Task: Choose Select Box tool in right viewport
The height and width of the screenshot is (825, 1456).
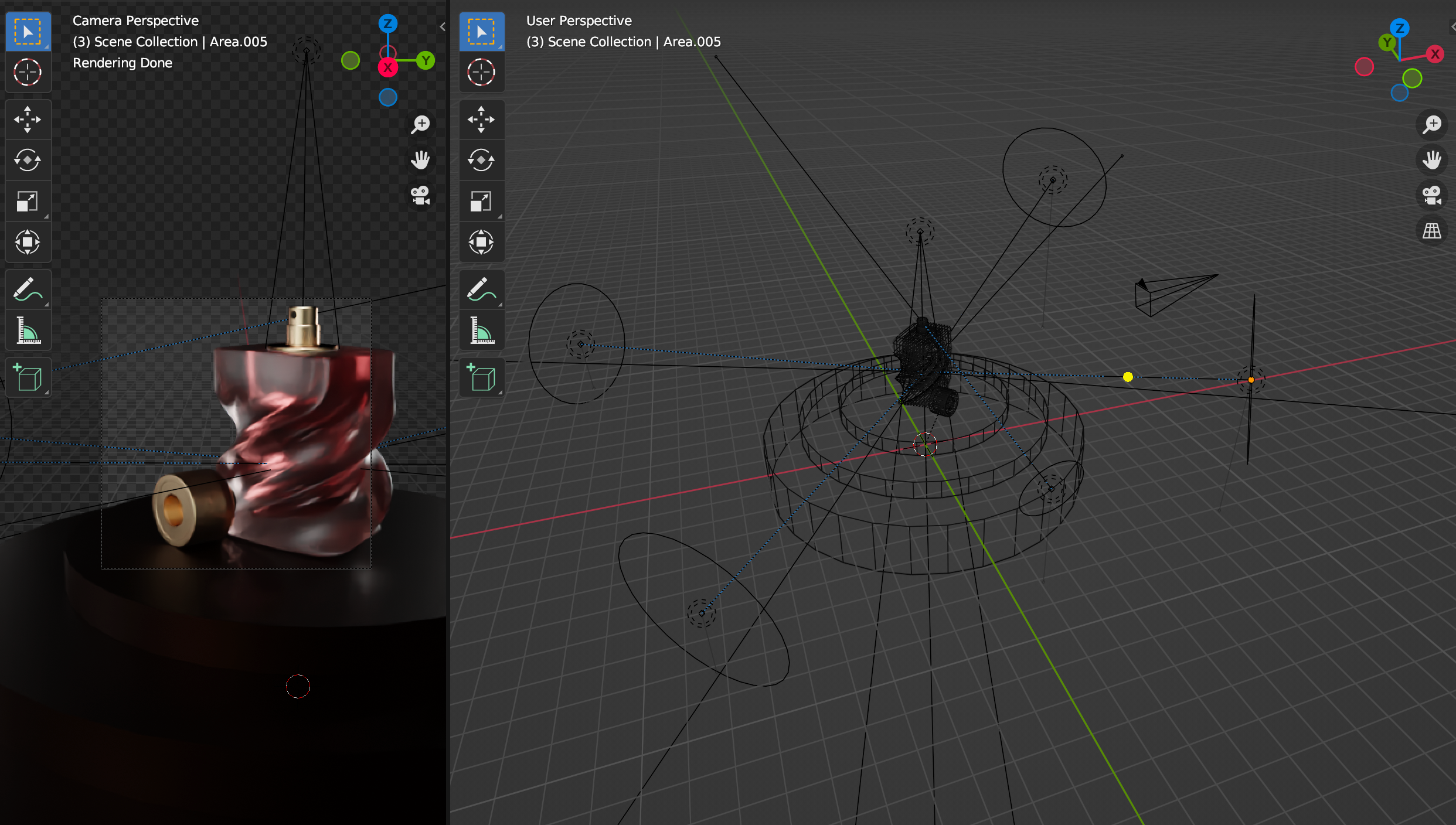Action: 481,32
